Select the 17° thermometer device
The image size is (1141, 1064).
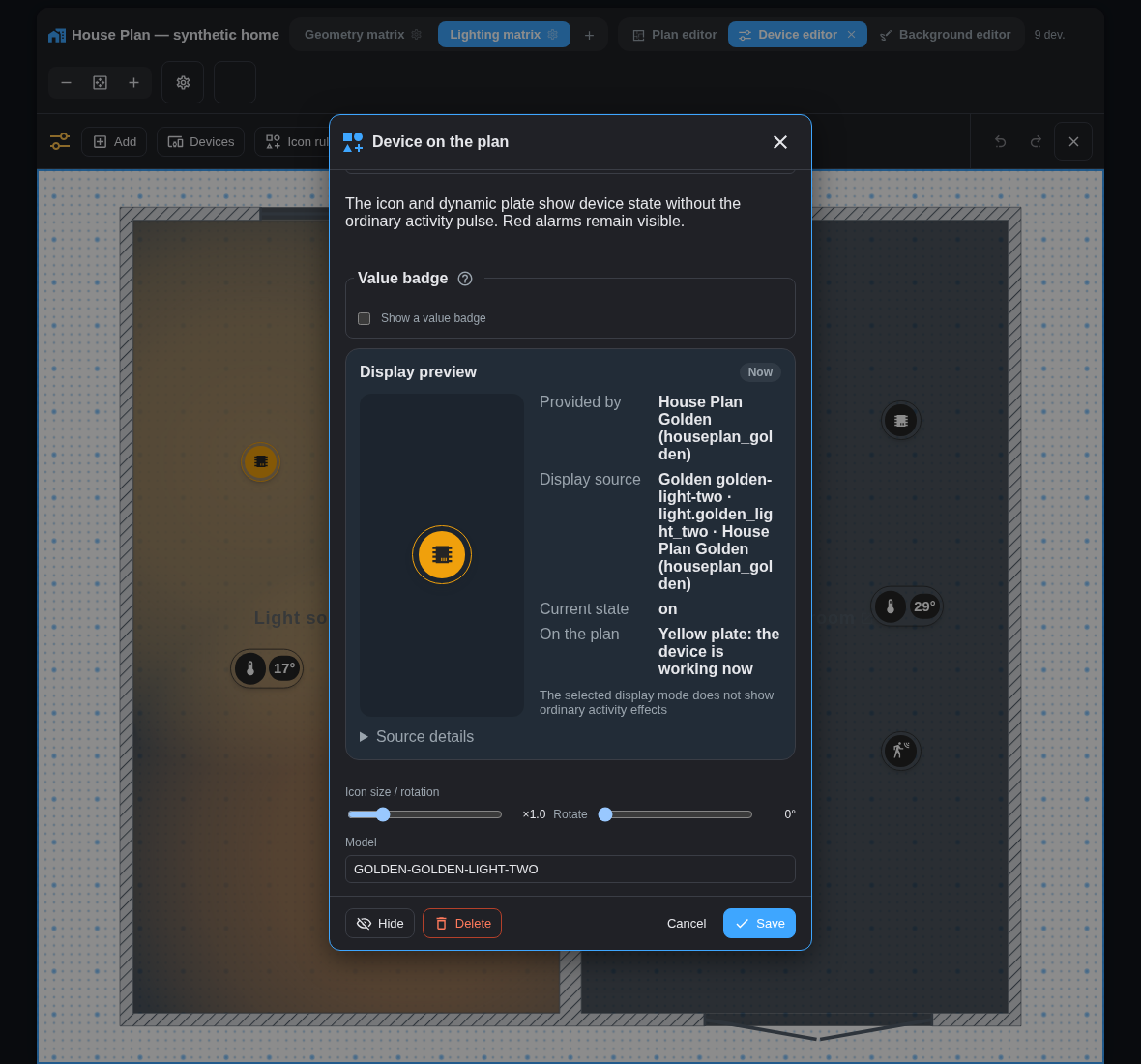pyautogui.click(x=267, y=668)
